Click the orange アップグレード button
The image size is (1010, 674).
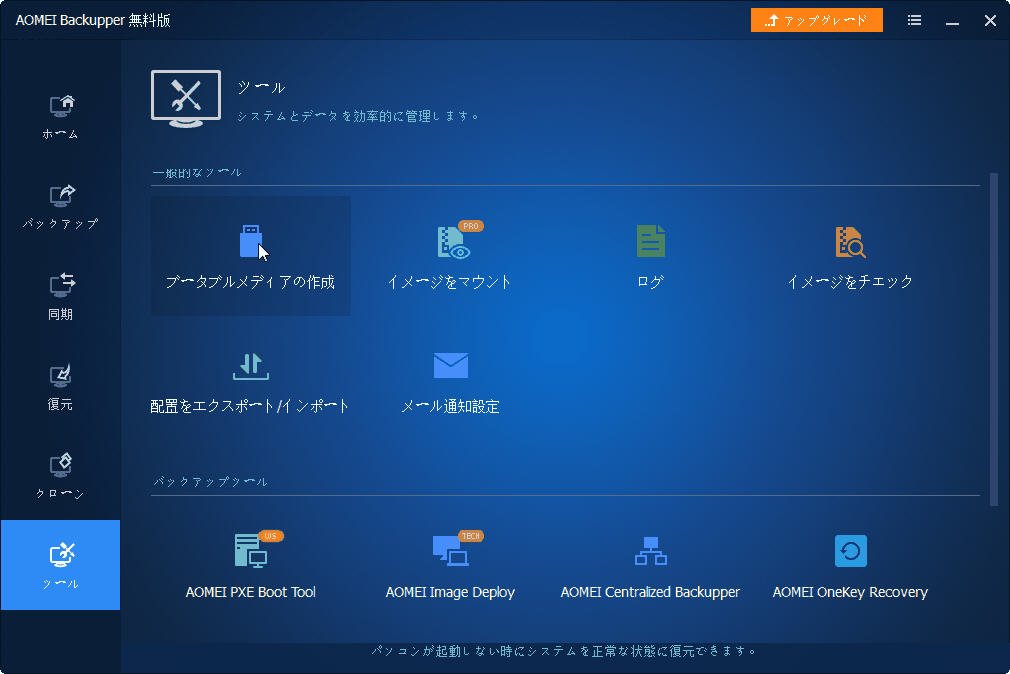point(817,20)
